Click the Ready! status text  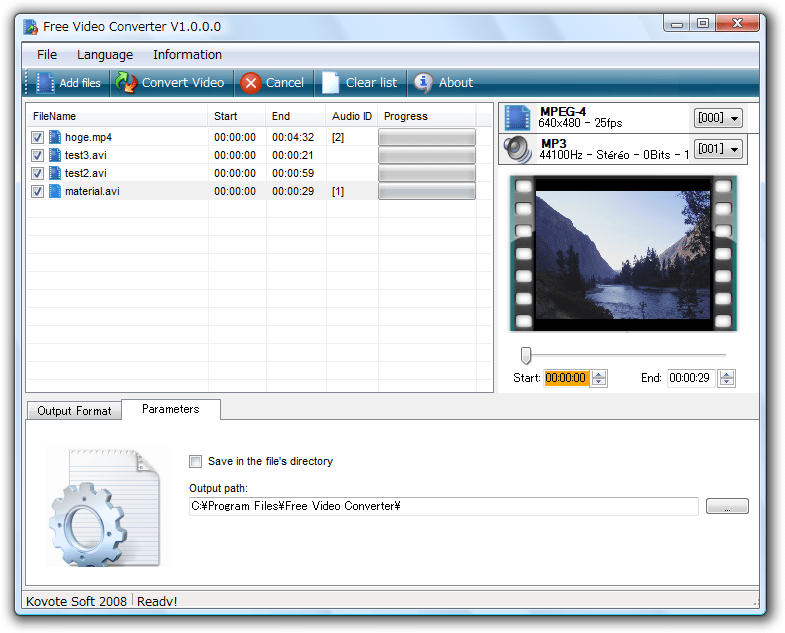pos(157,601)
